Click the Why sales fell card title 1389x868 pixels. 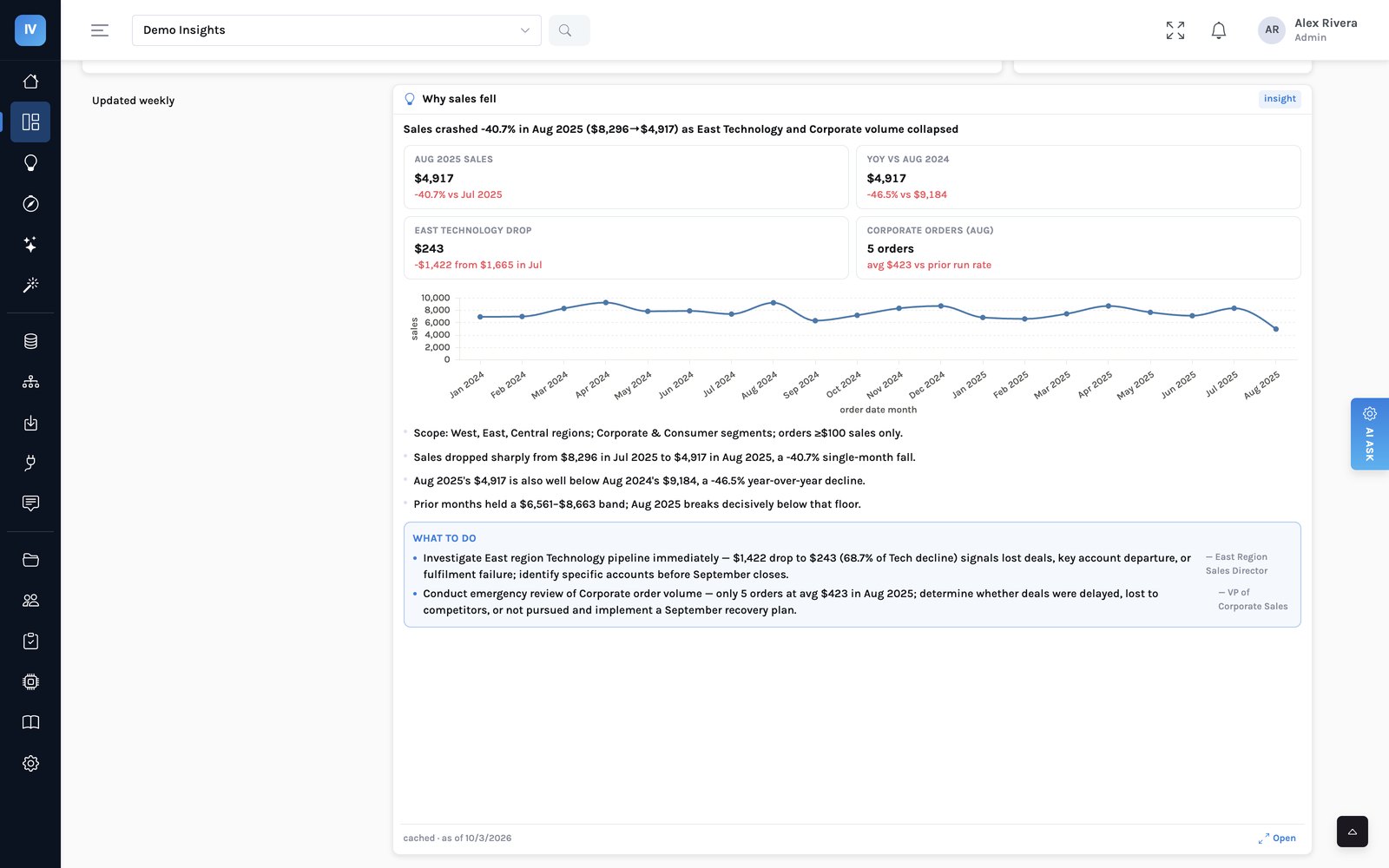click(x=459, y=99)
